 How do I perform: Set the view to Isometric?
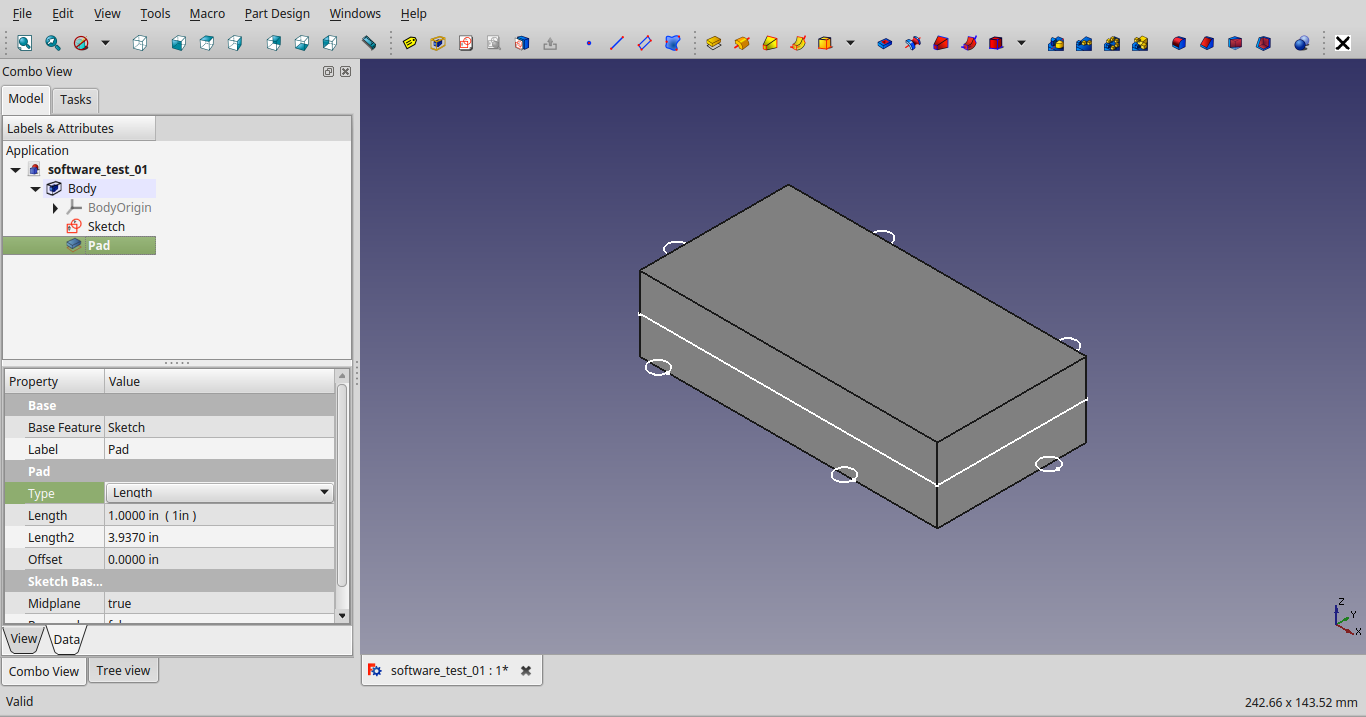click(x=140, y=43)
